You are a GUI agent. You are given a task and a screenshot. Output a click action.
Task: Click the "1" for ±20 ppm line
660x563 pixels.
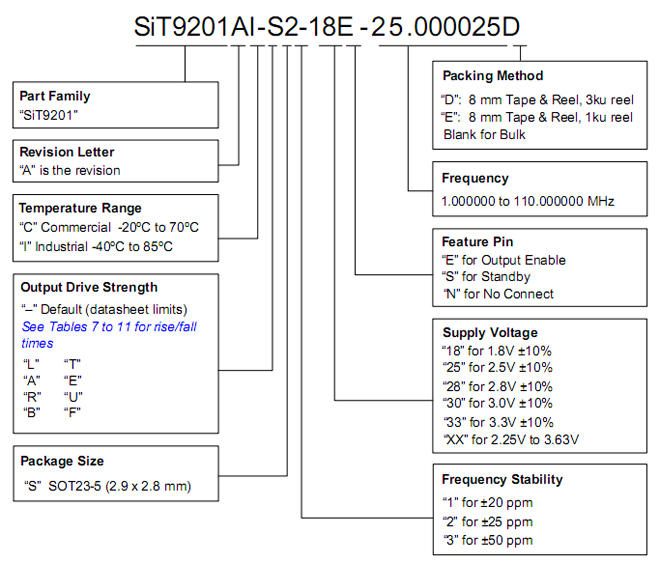pos(487,502)
